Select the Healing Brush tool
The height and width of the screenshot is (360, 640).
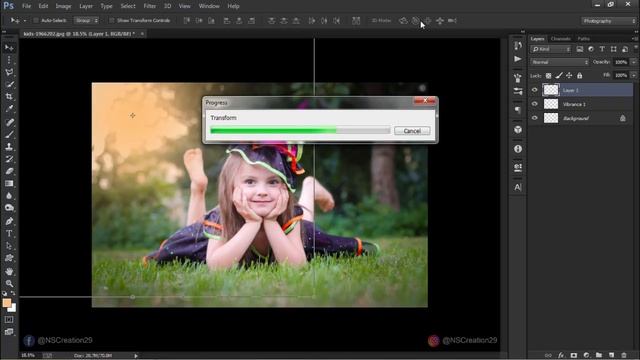pos(9,122)
